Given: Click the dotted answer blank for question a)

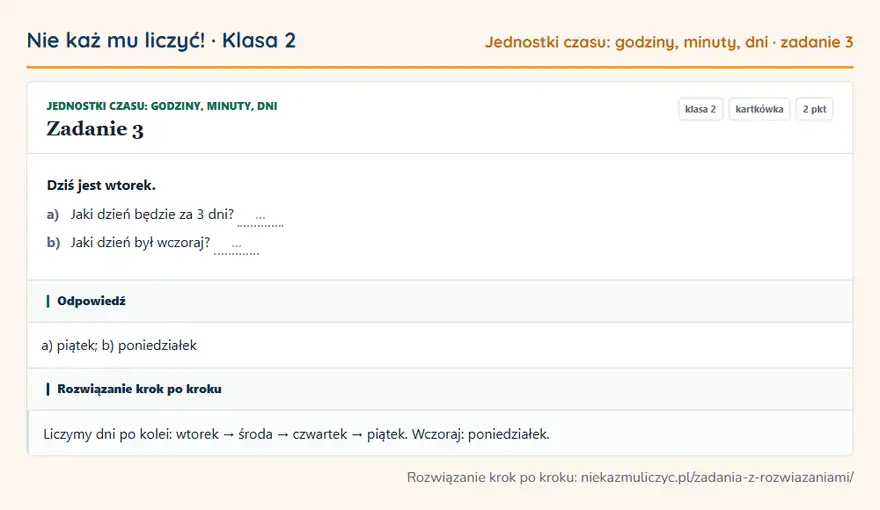Looking at the screenshot, I should [260, 218].
